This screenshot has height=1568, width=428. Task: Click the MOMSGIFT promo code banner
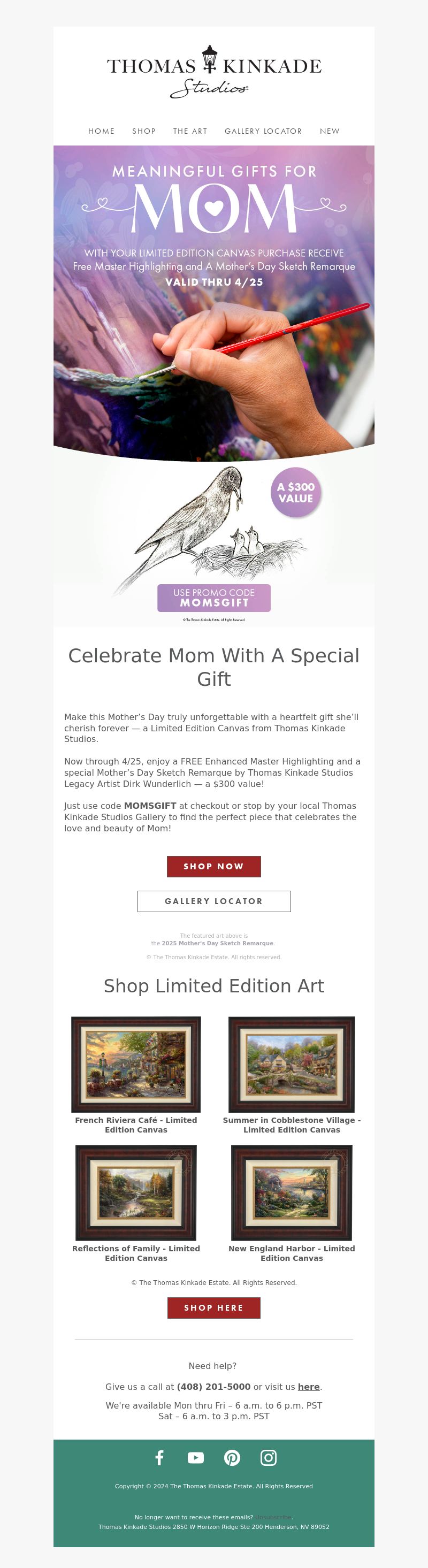coord(213,598)
